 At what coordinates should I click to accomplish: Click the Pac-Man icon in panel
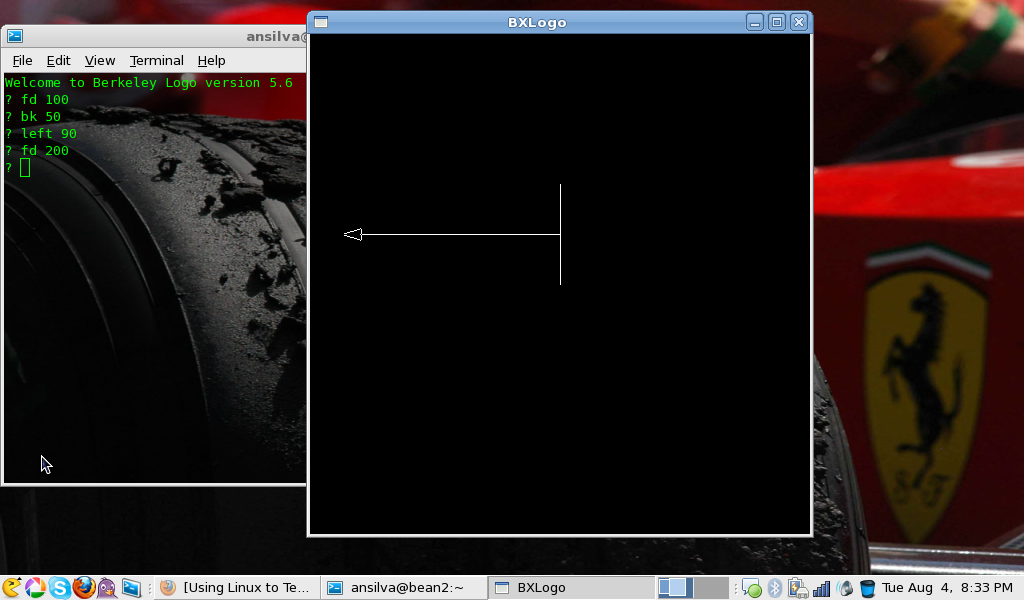click(x=12, y=588)
